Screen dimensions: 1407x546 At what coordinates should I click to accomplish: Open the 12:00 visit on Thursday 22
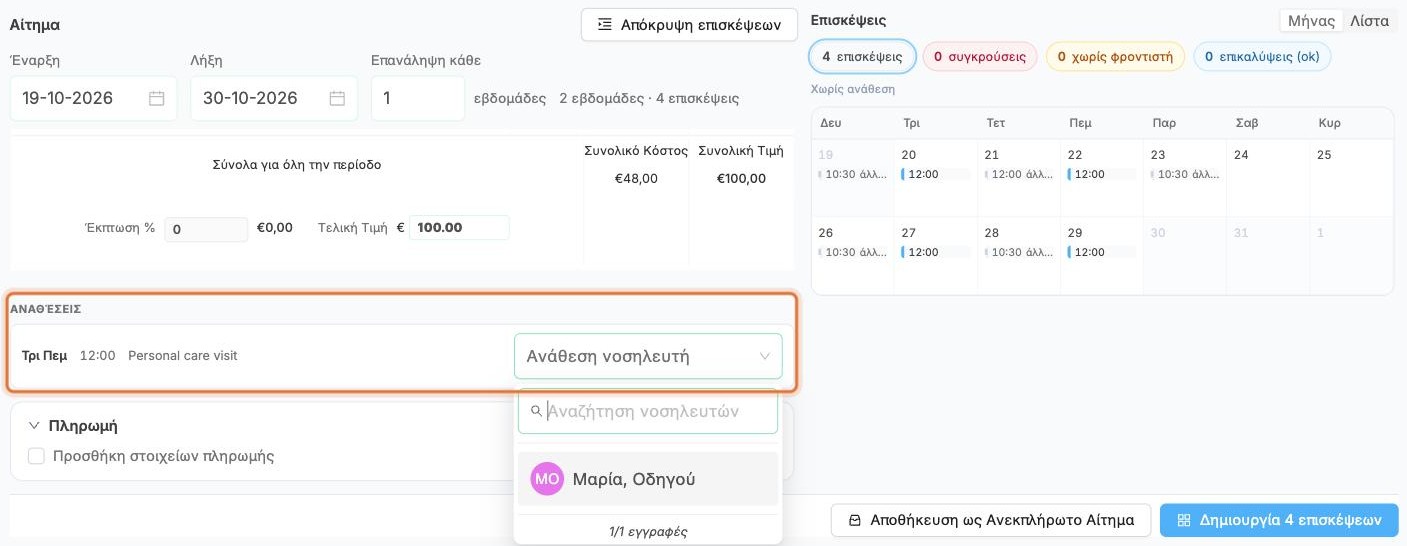point(1101,174)
